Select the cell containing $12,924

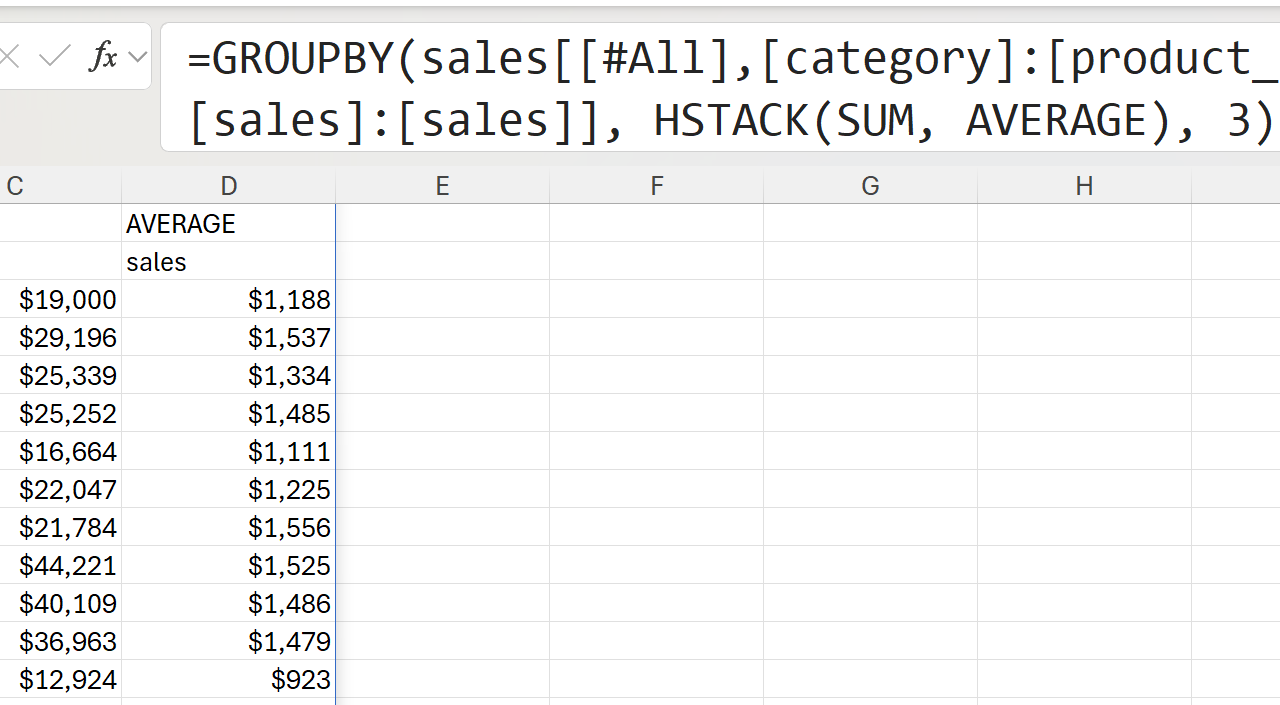(x=62, y=680)
